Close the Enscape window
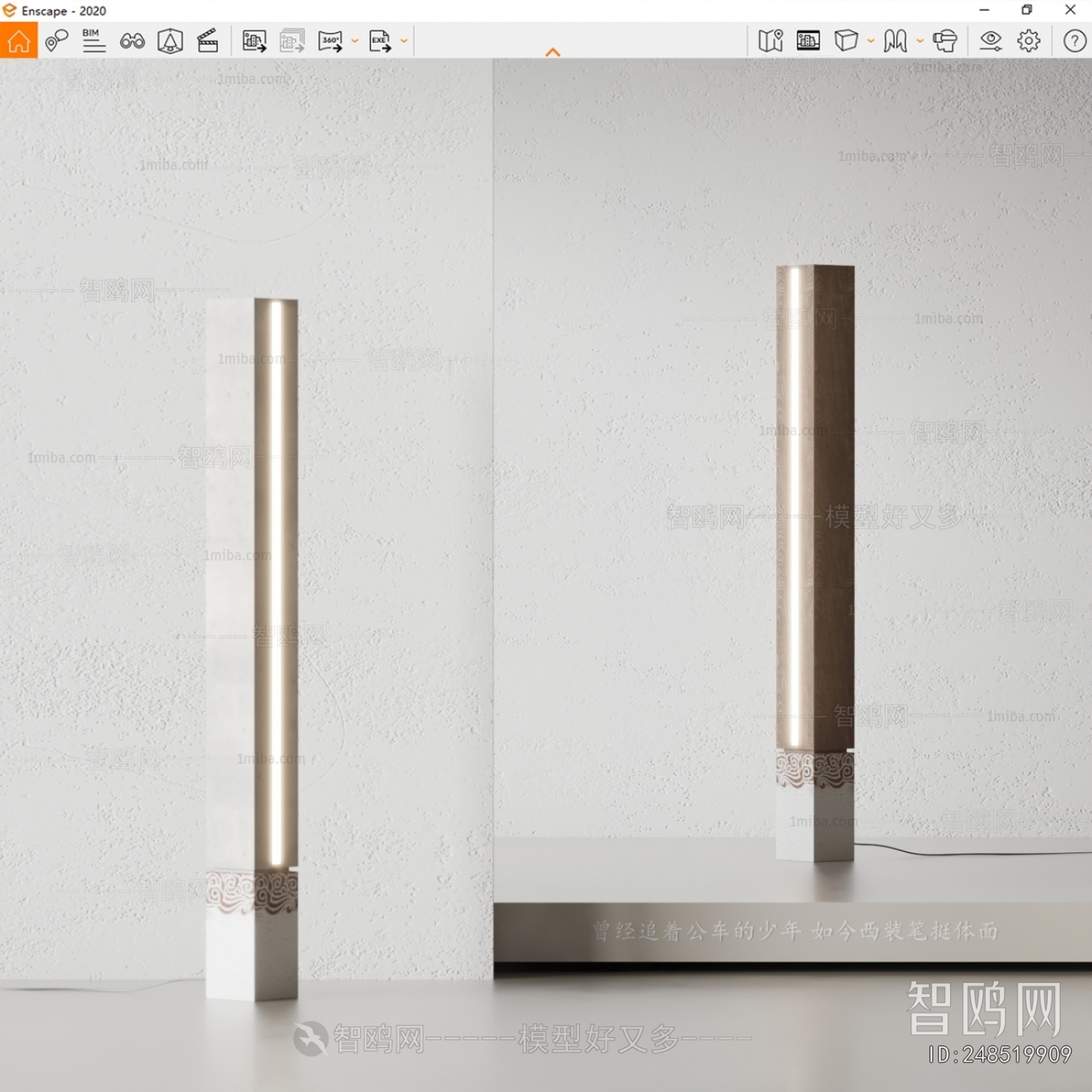1092x1092 pixels. coord(1070,10)
